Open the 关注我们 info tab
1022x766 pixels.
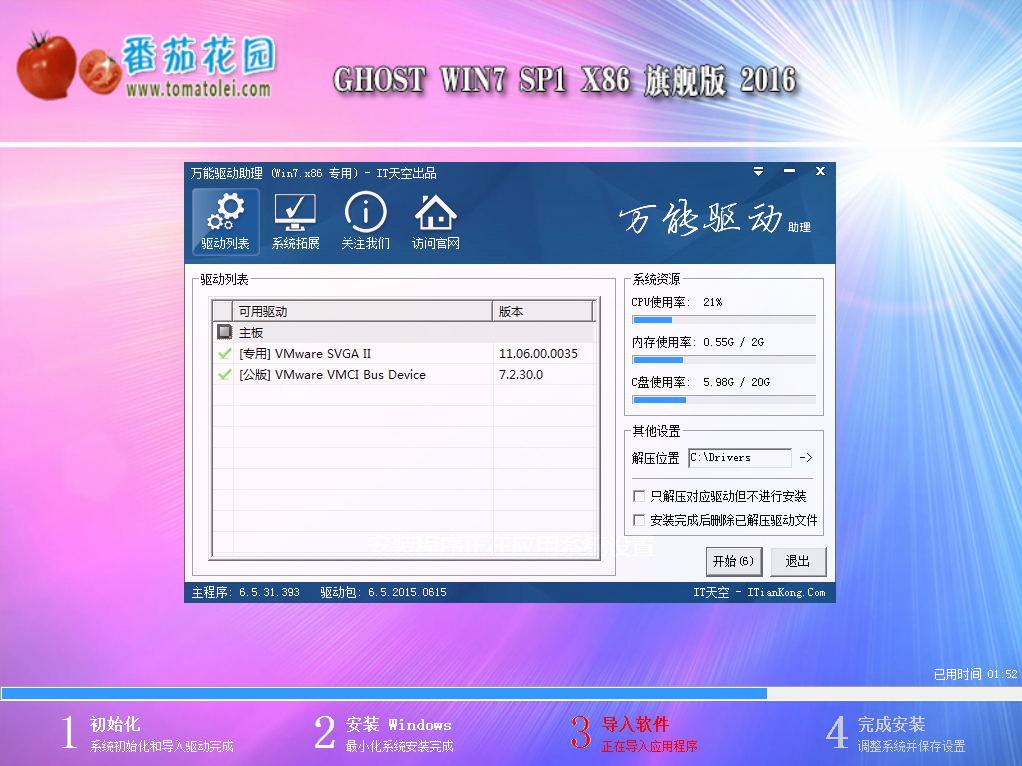pos(366,222)
